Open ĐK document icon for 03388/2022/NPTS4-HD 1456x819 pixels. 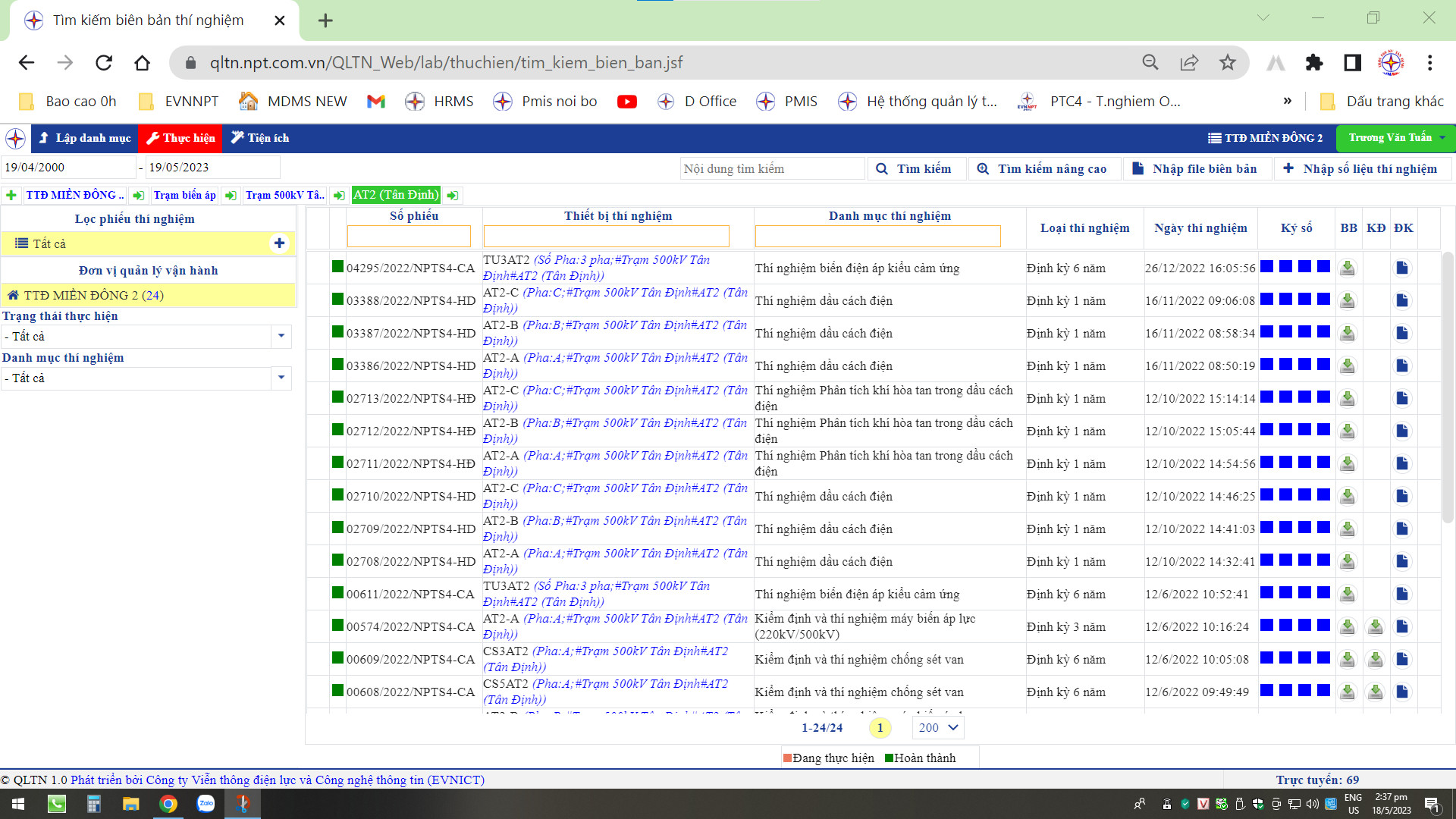pos(1401,301)
